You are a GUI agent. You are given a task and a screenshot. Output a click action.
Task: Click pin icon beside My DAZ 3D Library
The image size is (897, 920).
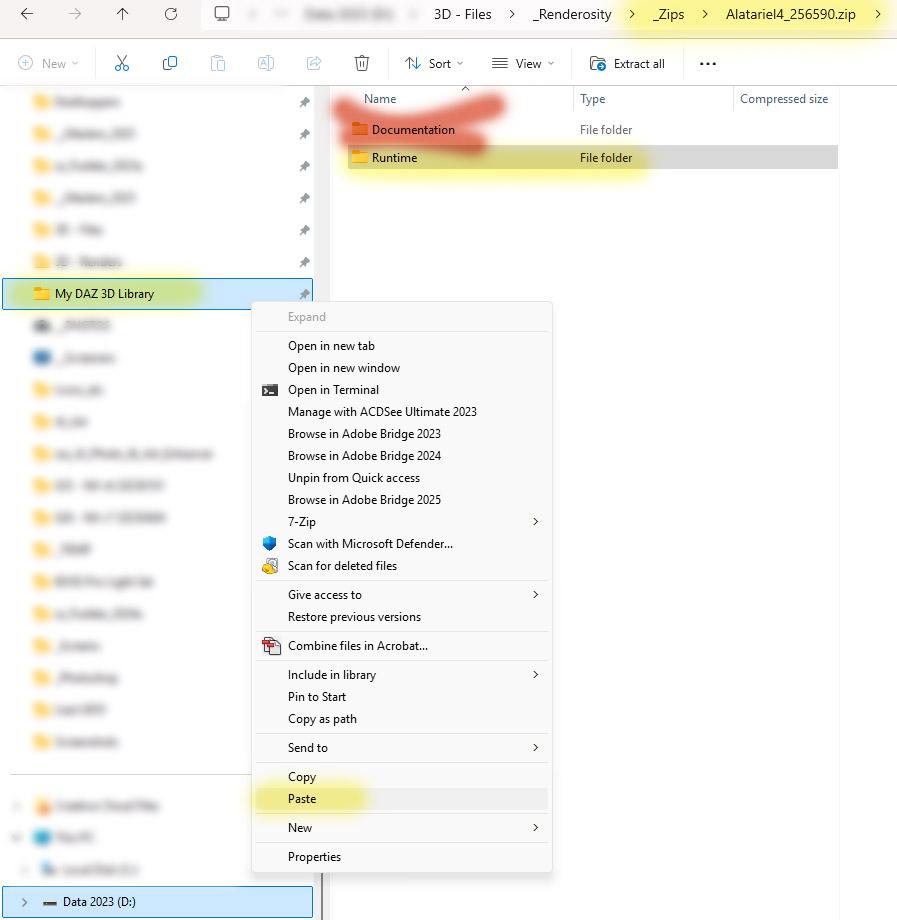pos(304,294)
